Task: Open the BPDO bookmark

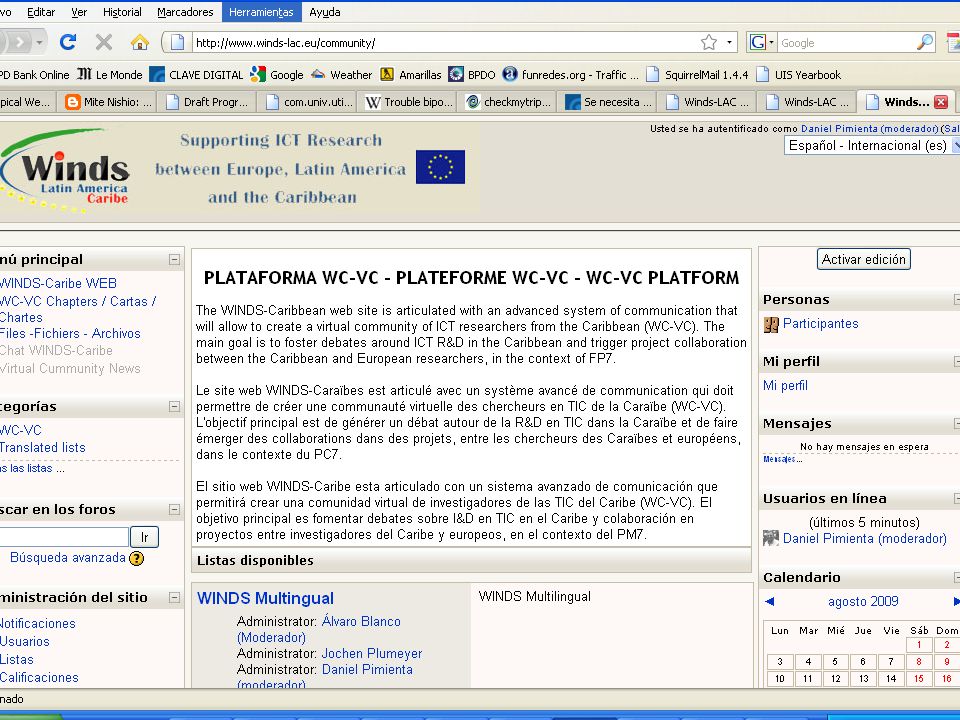Action: (471, 75)
